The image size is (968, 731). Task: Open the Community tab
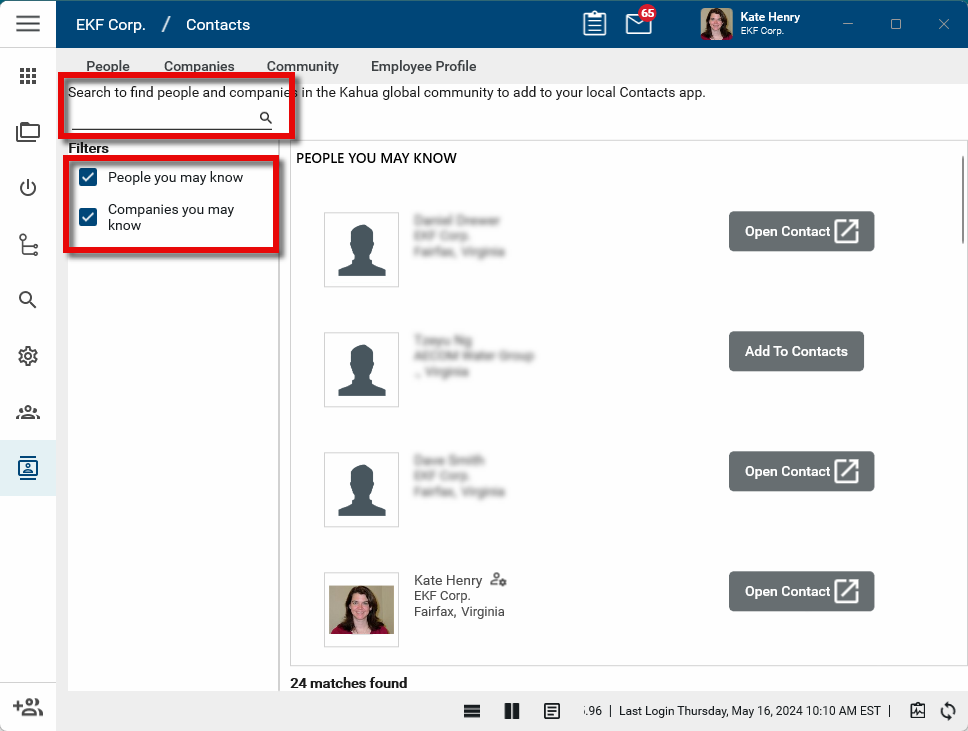coord(302,66)
